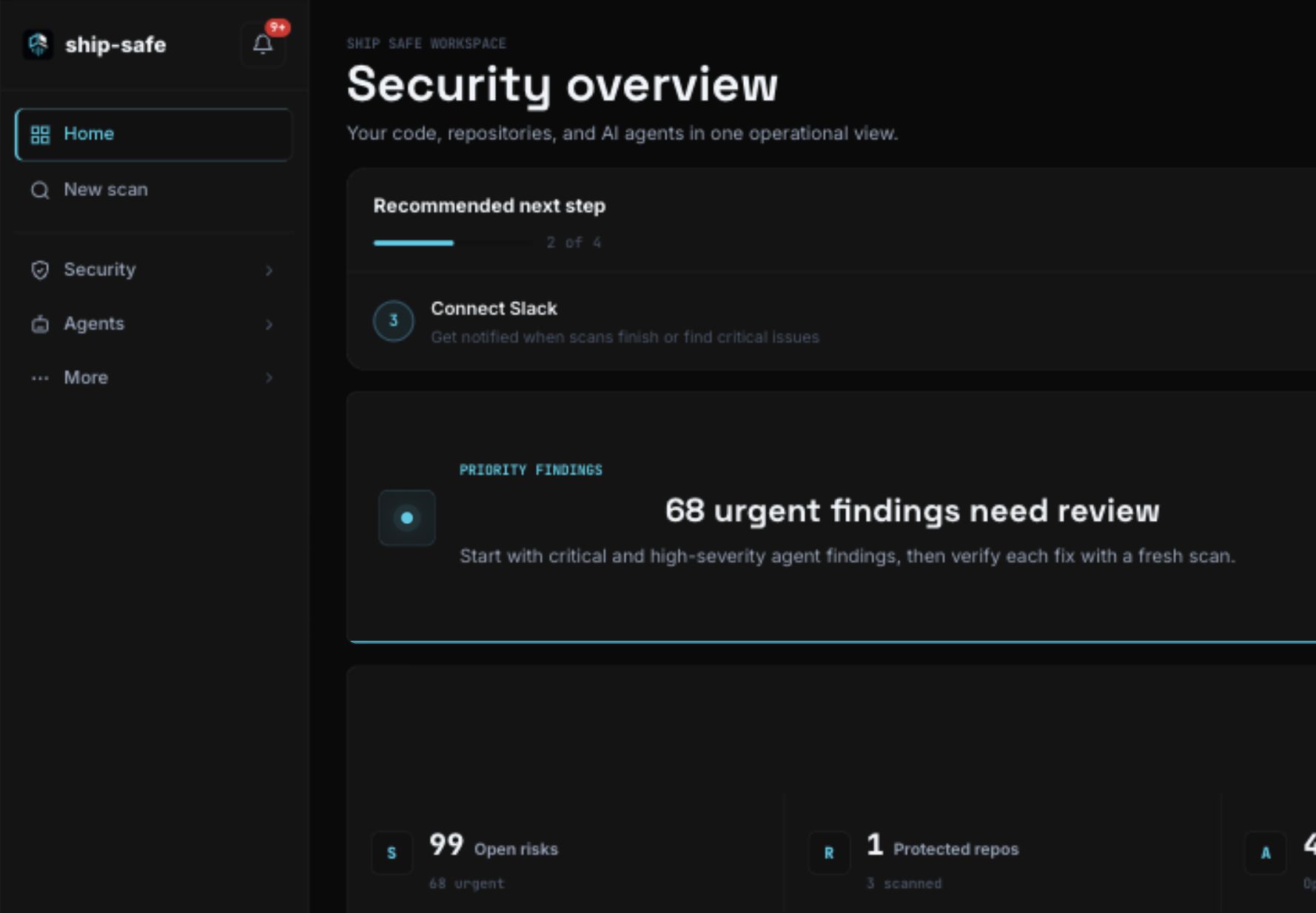Go to Home in the sidebar

(x=153, y=135)
